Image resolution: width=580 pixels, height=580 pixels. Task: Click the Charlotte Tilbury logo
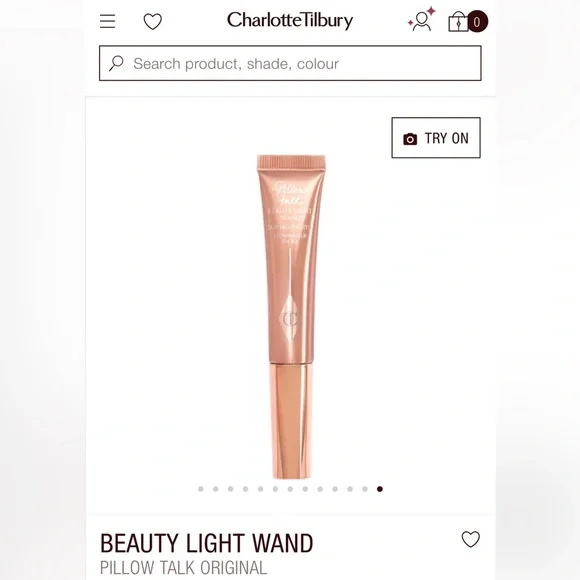tap(290, 21)
